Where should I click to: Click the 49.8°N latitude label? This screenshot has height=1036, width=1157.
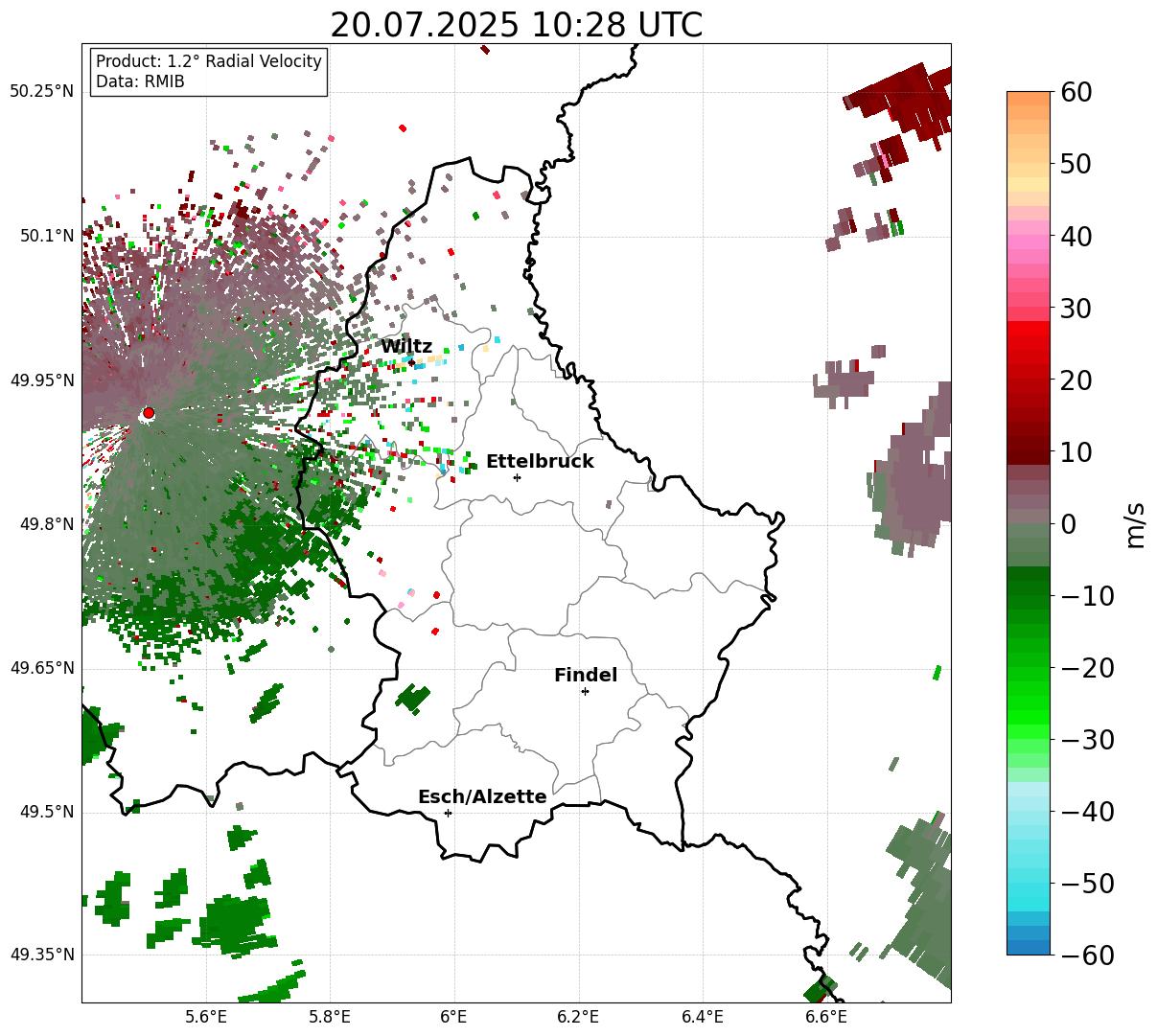click(x=46, y=524)
